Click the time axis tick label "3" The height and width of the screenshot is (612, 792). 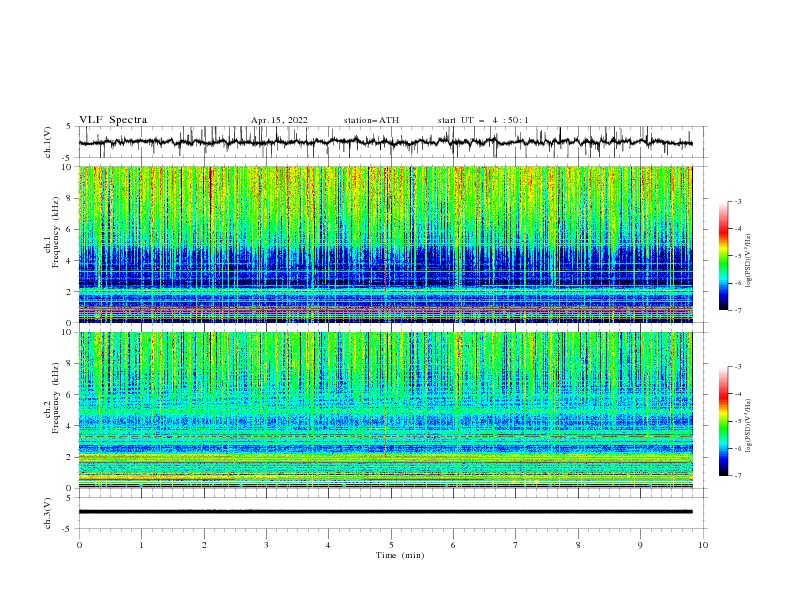tap(266, 545)
